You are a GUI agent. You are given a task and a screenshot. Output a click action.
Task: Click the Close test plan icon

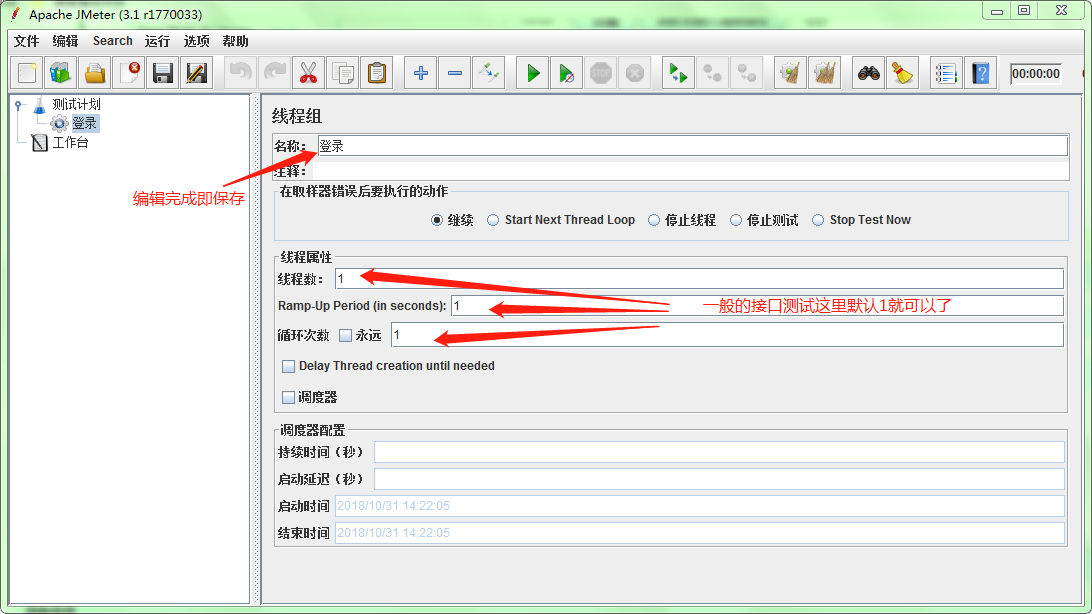[x=129, y=73]
